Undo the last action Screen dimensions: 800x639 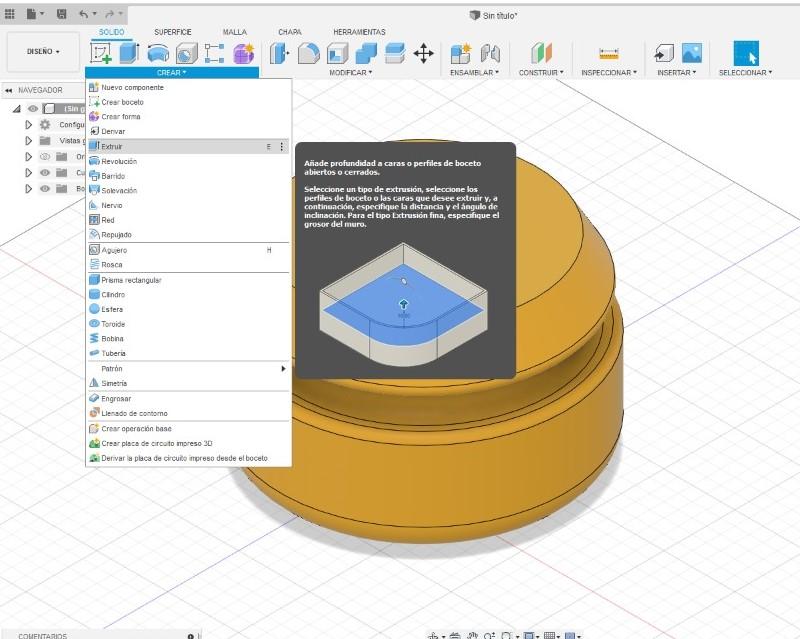pos(84,14)
